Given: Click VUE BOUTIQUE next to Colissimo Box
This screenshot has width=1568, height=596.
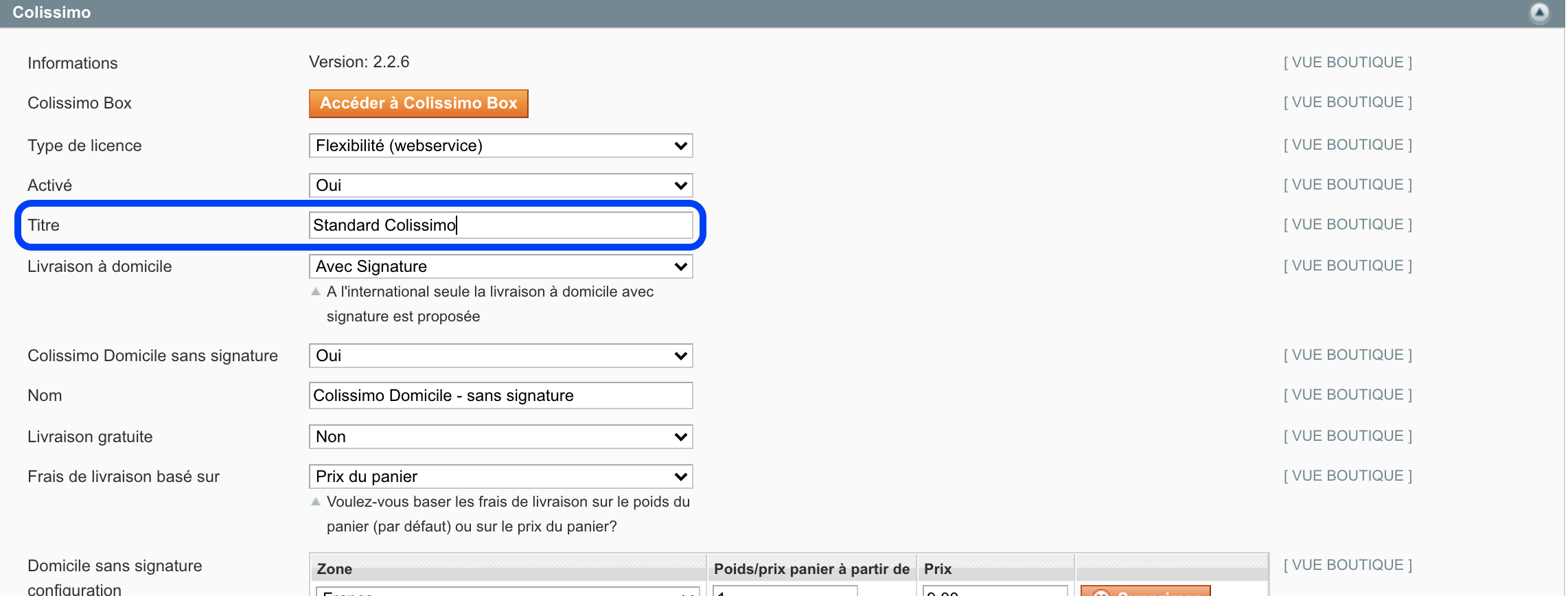Looking at the screenshot, I should [1348, 102].
